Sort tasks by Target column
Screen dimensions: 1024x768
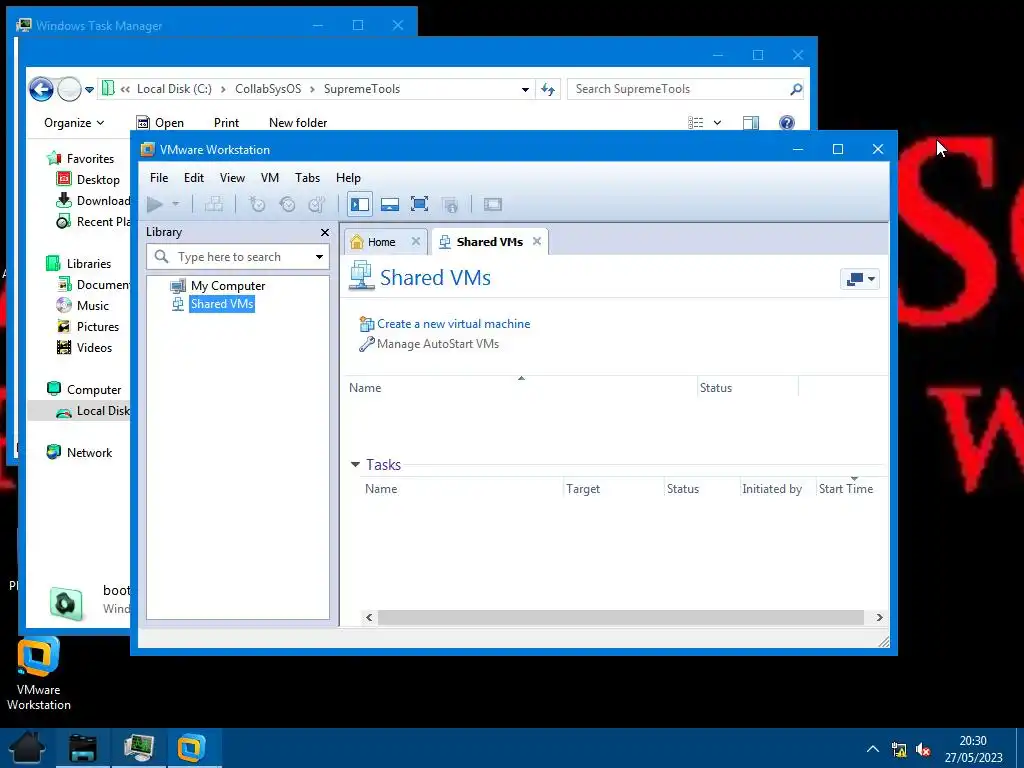pos(583,488)
